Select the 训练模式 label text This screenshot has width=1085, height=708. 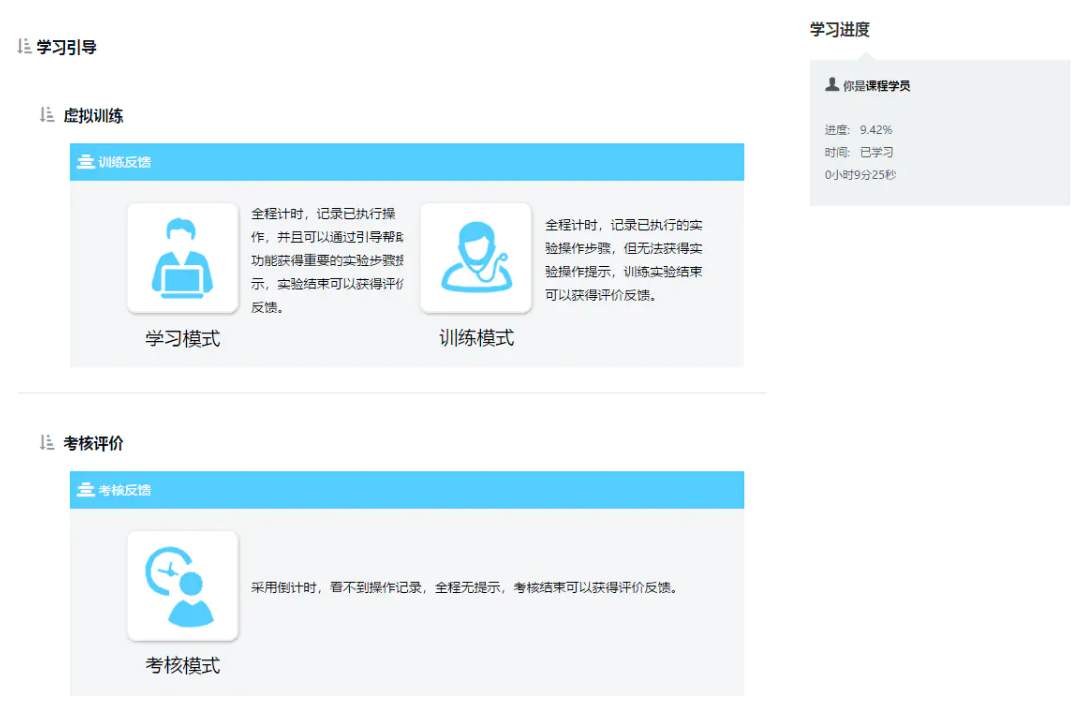coord(476,337)
